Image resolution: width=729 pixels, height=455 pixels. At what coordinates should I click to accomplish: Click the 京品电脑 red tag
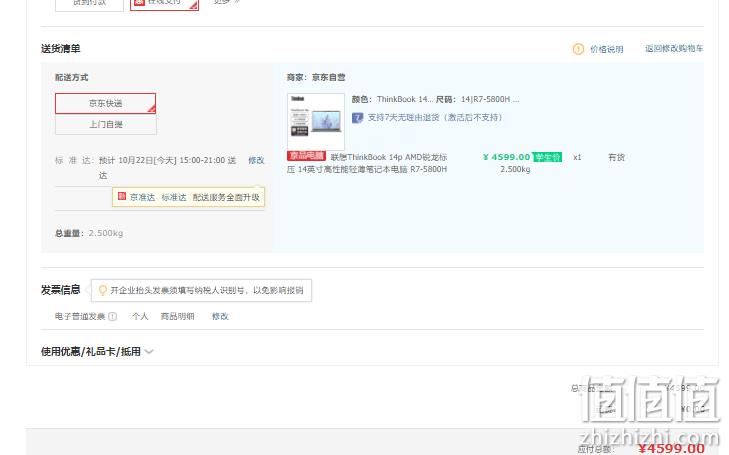click(x=306, y=156)
